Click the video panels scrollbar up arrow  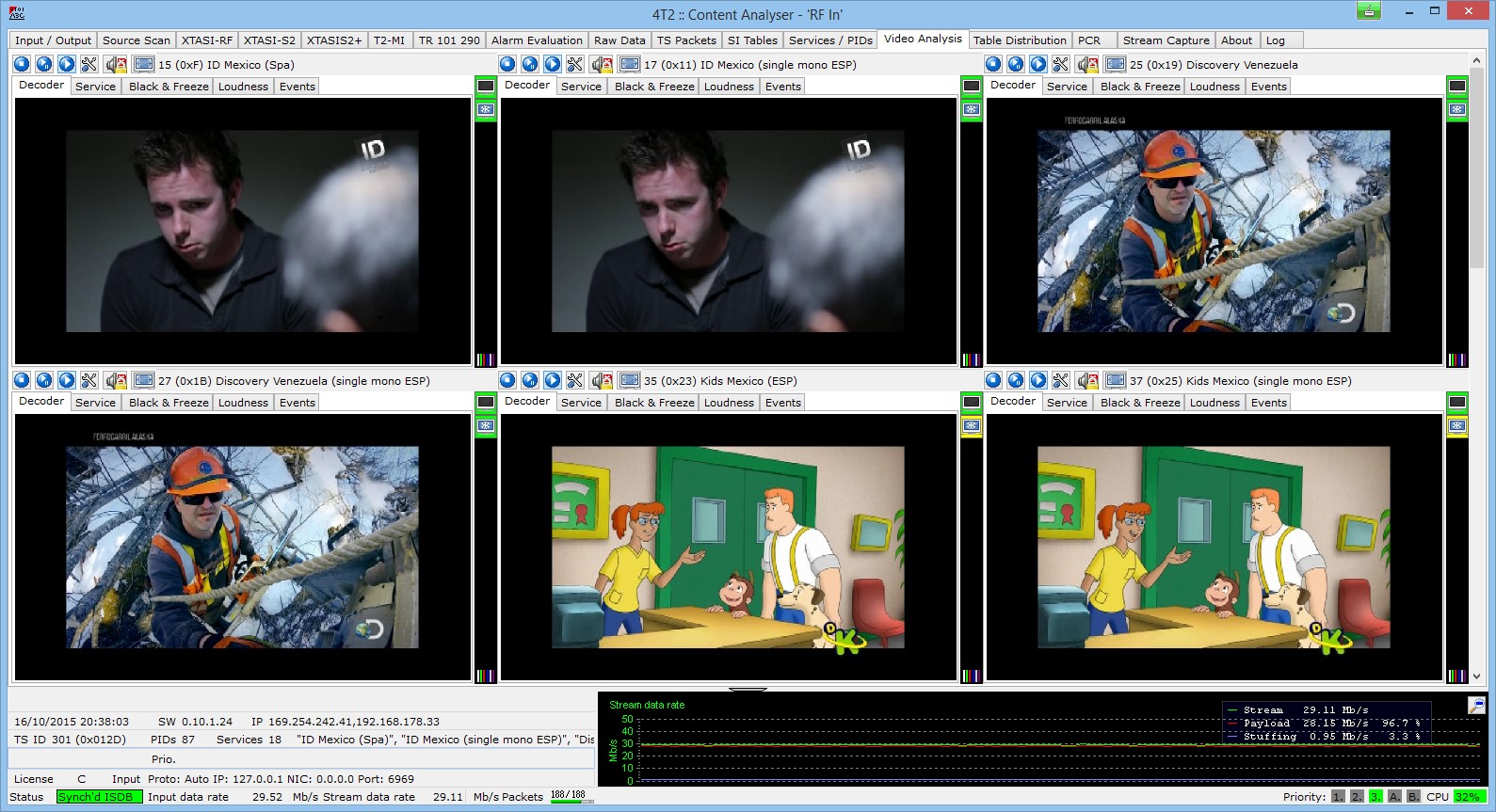(x=1476, y=61)
